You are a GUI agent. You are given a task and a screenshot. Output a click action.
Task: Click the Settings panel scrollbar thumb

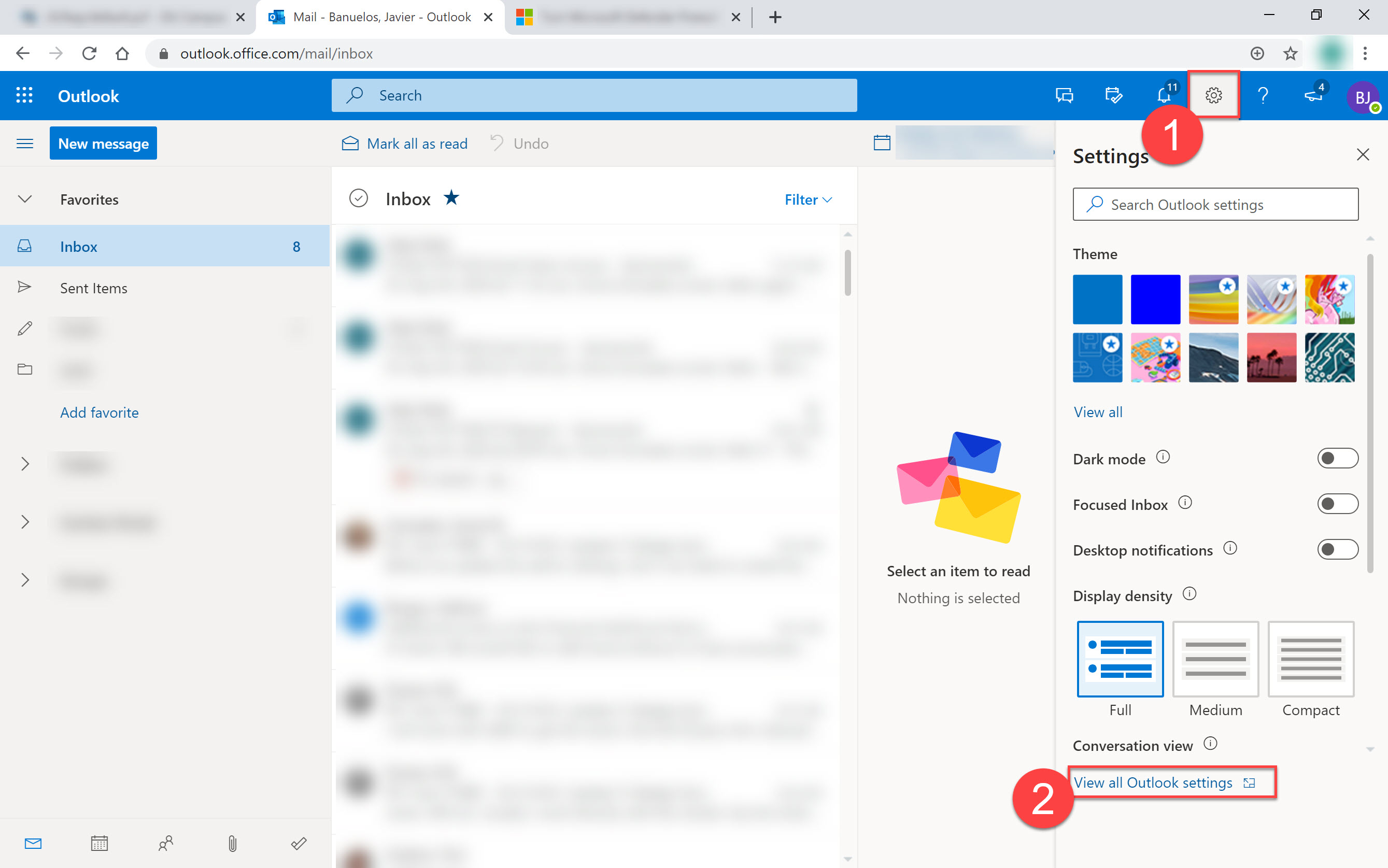pos(1370,413)
